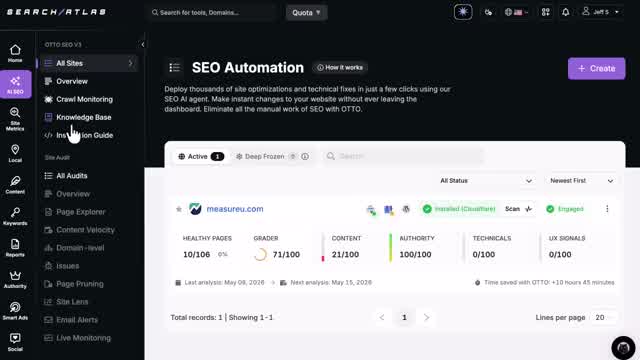Star the measureu.com site
Image resolution: width=640 pixels, height=360 pixels.
[x=178, y=209]
